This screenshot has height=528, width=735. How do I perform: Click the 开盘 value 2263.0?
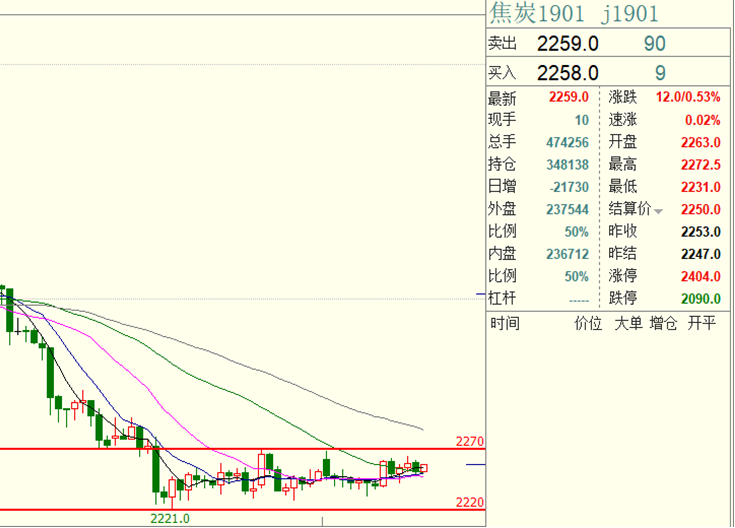pyautogui.click(x=700, y=142)
